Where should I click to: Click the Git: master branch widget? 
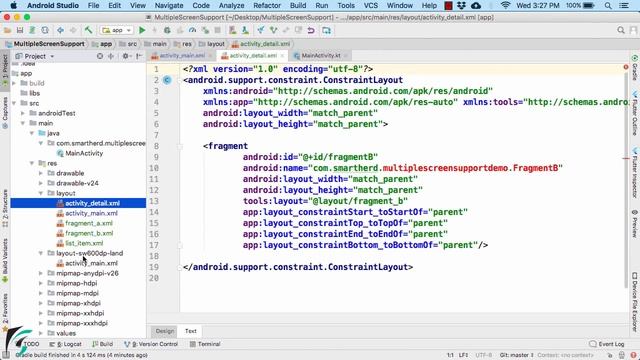coord(517,355)
